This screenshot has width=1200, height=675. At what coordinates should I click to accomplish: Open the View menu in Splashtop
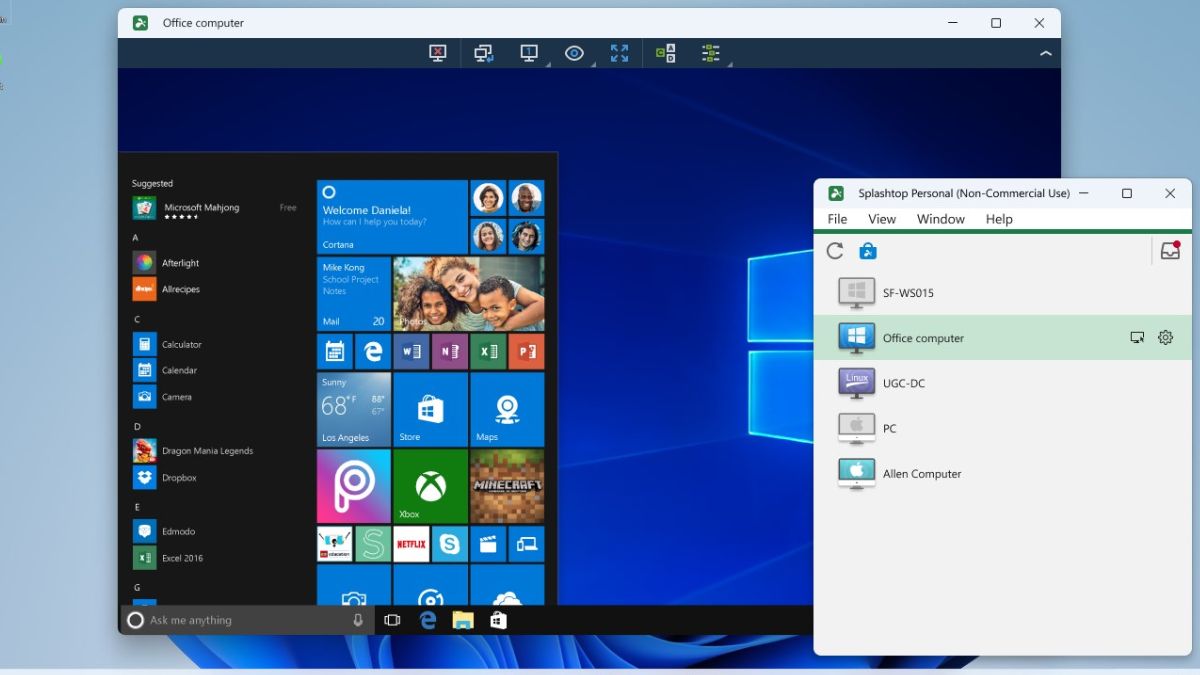(x=882, y=219)
